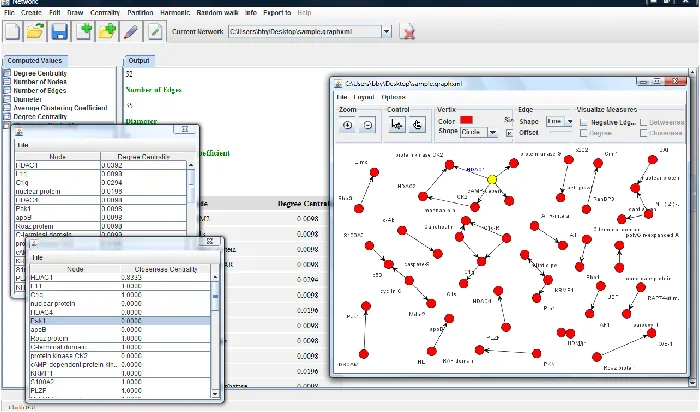Select protein kinase CK2 row in Closeness table
Image resolution: width=700 pixels, height=412 pixels.
coord(120,356)
